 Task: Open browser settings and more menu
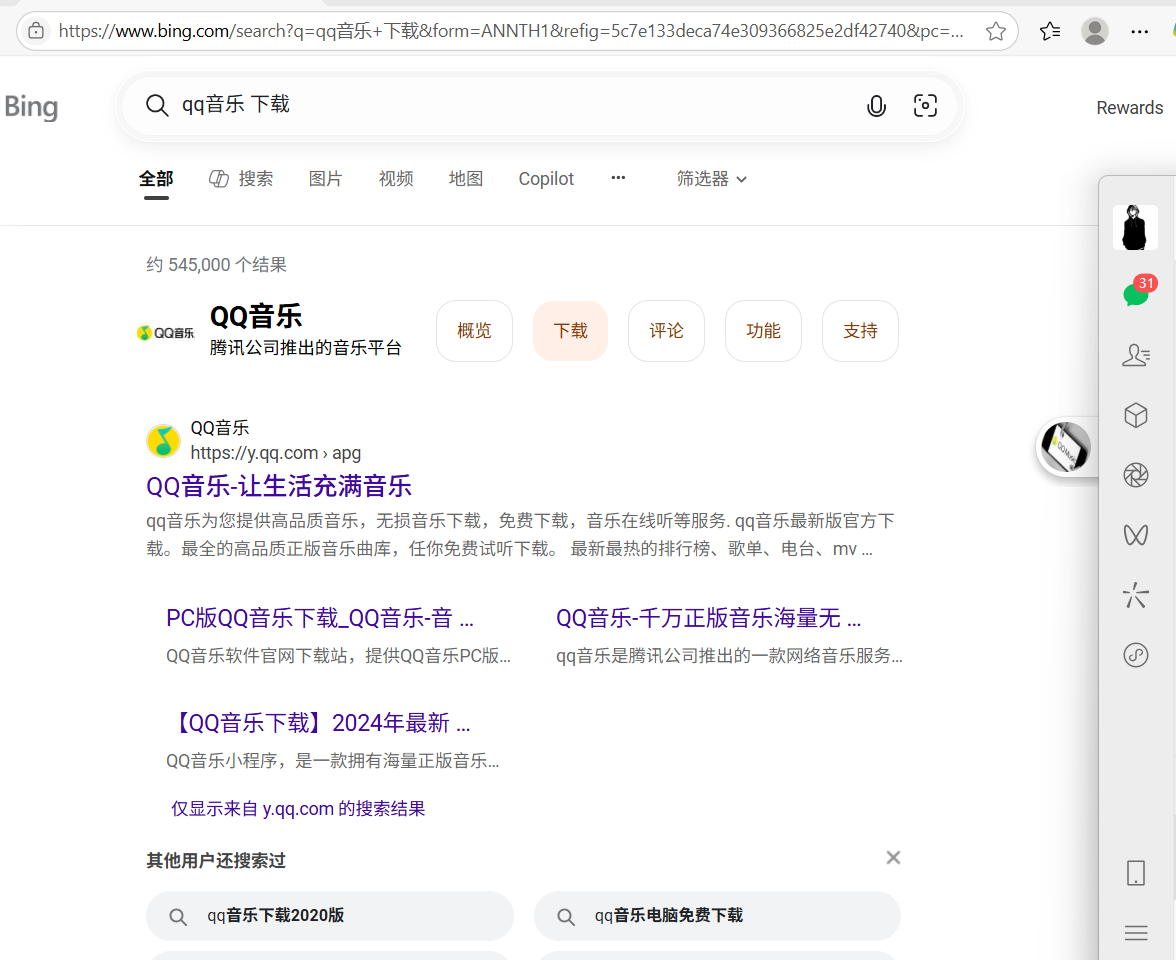point(1139,31)
